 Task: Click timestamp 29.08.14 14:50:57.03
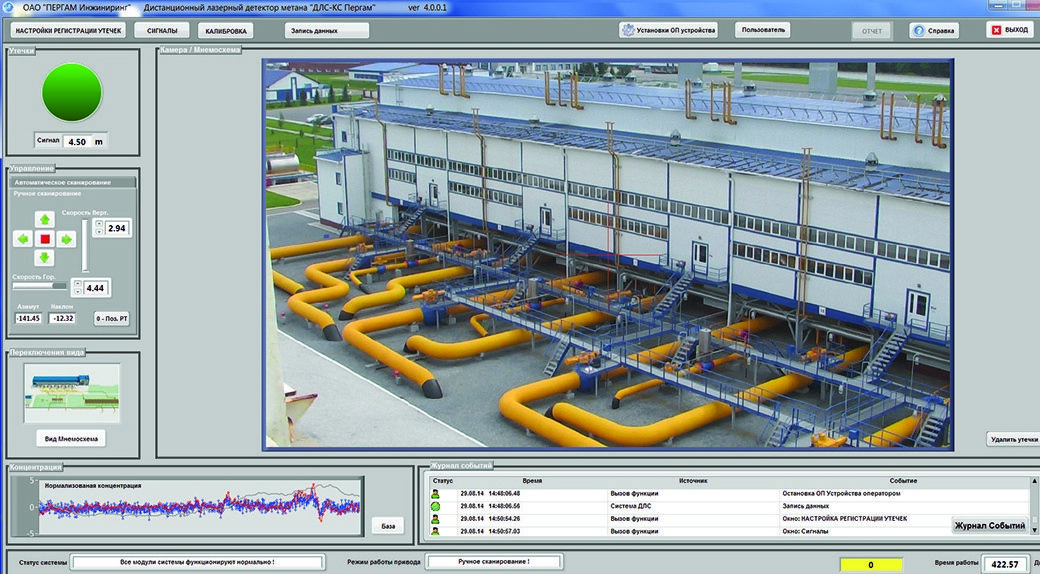(490, 532)
